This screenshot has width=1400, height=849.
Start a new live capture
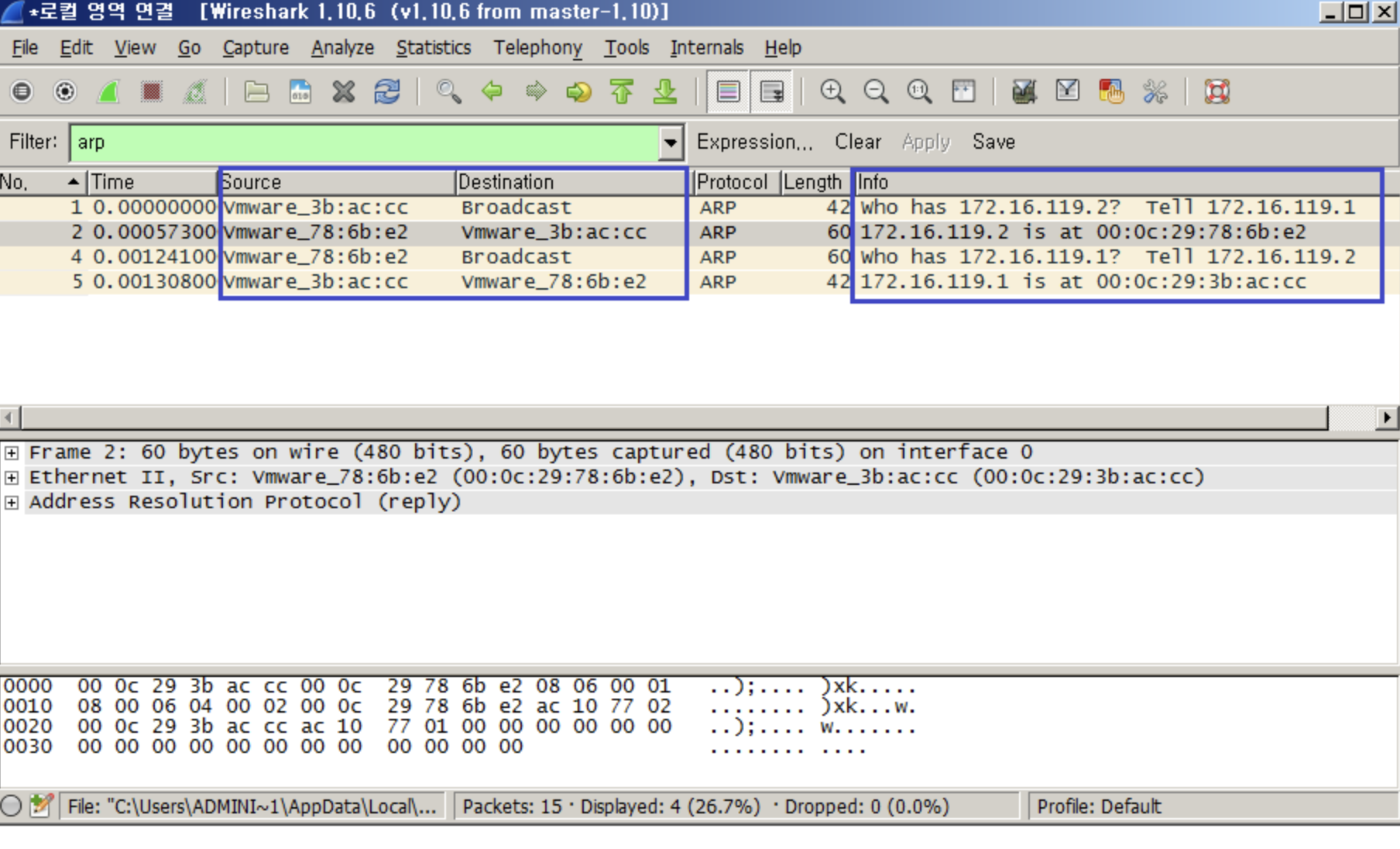pos(108,91)
